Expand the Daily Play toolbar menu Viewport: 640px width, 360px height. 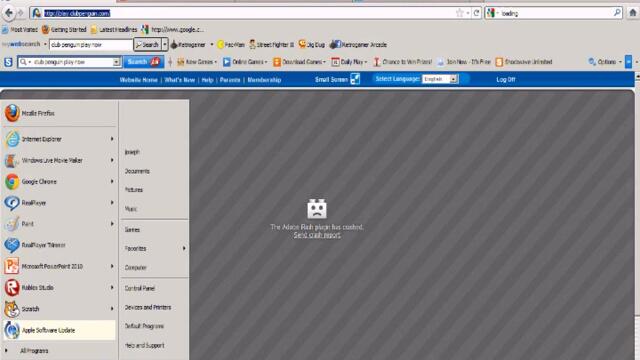point(349,62)
